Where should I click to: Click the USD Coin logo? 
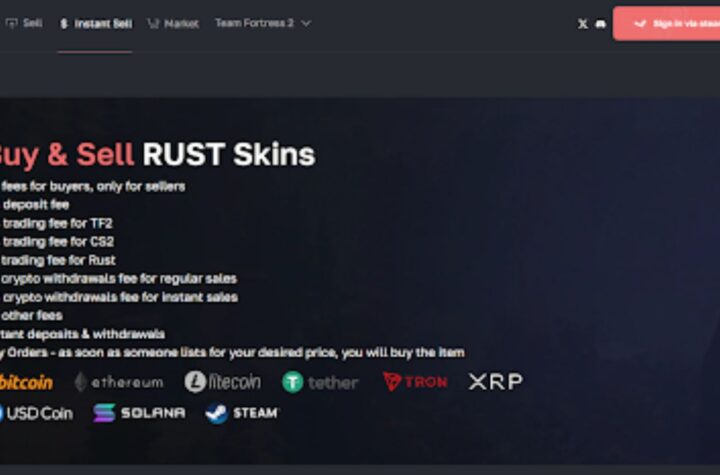click(x=36, y=413)
